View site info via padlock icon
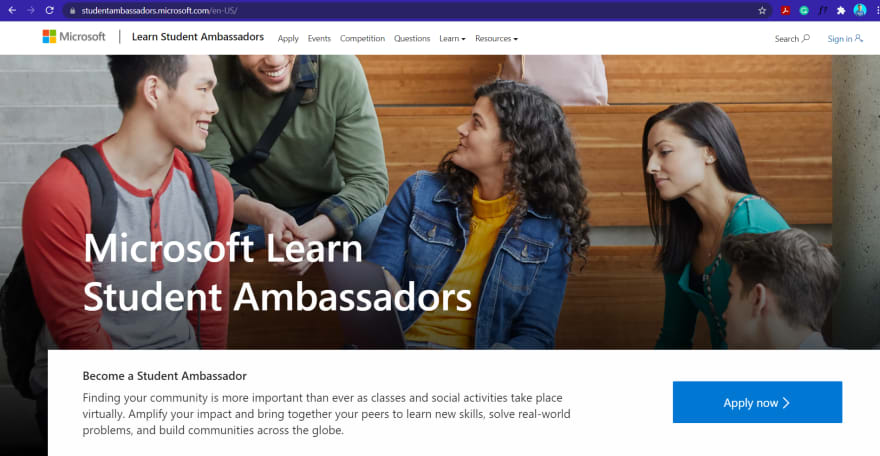 72,11
